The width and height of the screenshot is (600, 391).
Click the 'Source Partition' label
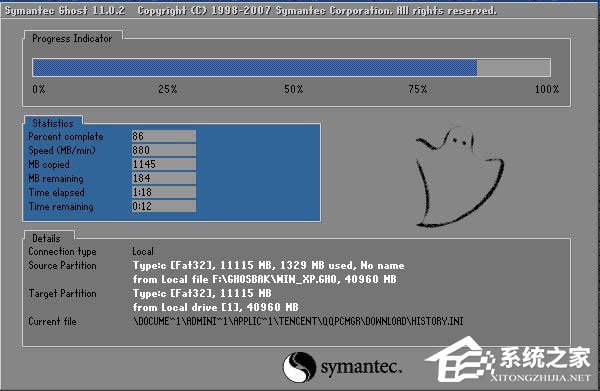[x=62, y=266]
